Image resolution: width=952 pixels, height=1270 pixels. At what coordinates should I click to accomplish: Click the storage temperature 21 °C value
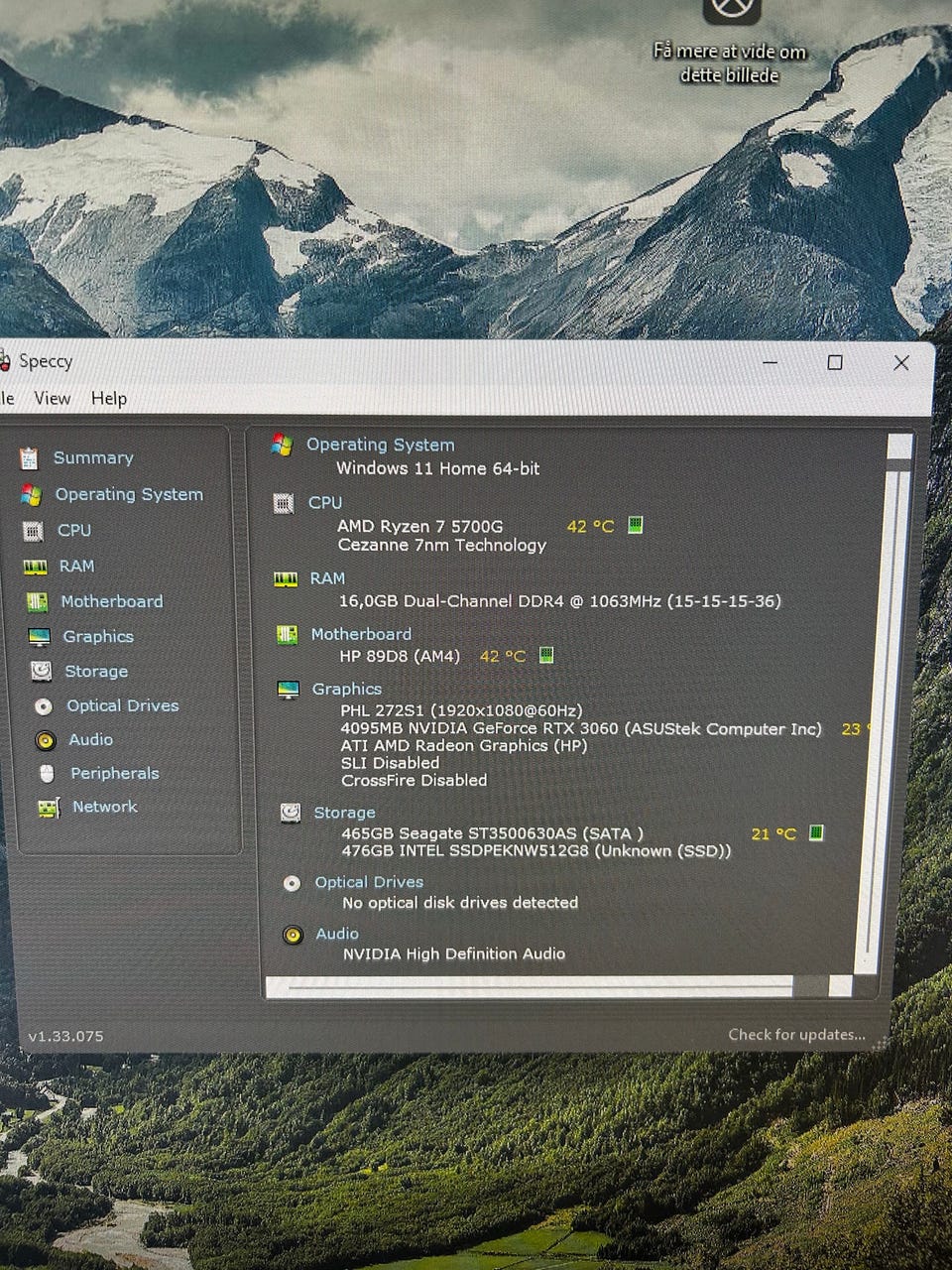pos(773,833)
